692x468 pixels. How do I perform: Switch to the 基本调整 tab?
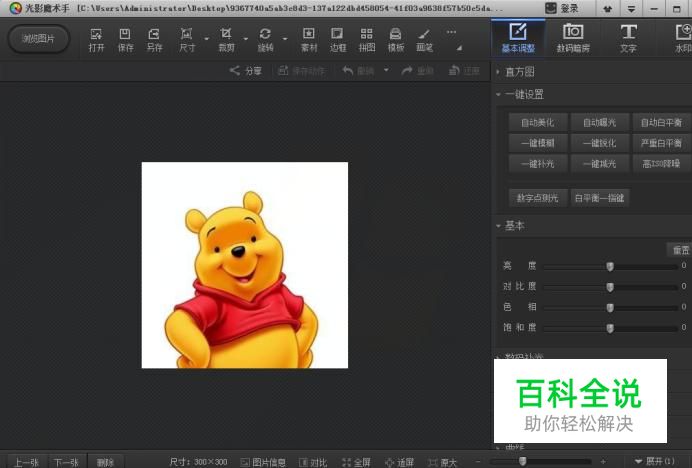[x=518, y=38]
